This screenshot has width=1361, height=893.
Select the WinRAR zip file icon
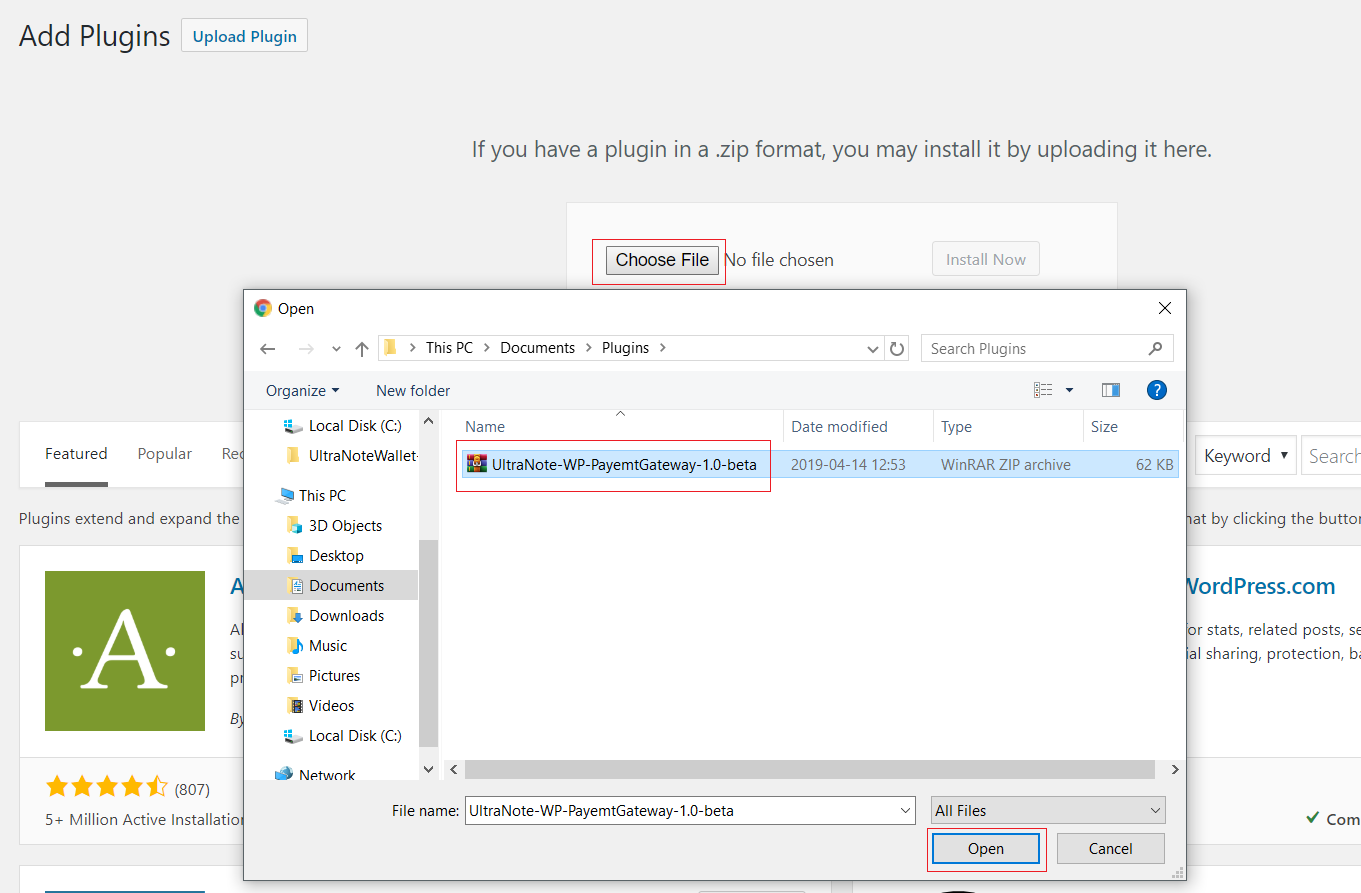coord(477,463)
